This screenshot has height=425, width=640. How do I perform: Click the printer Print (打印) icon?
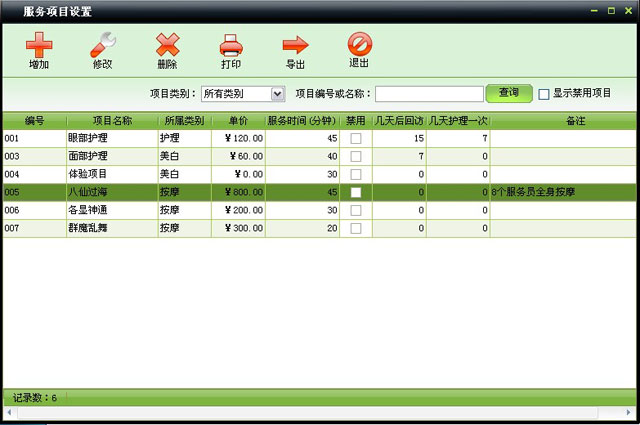point(231,45)
